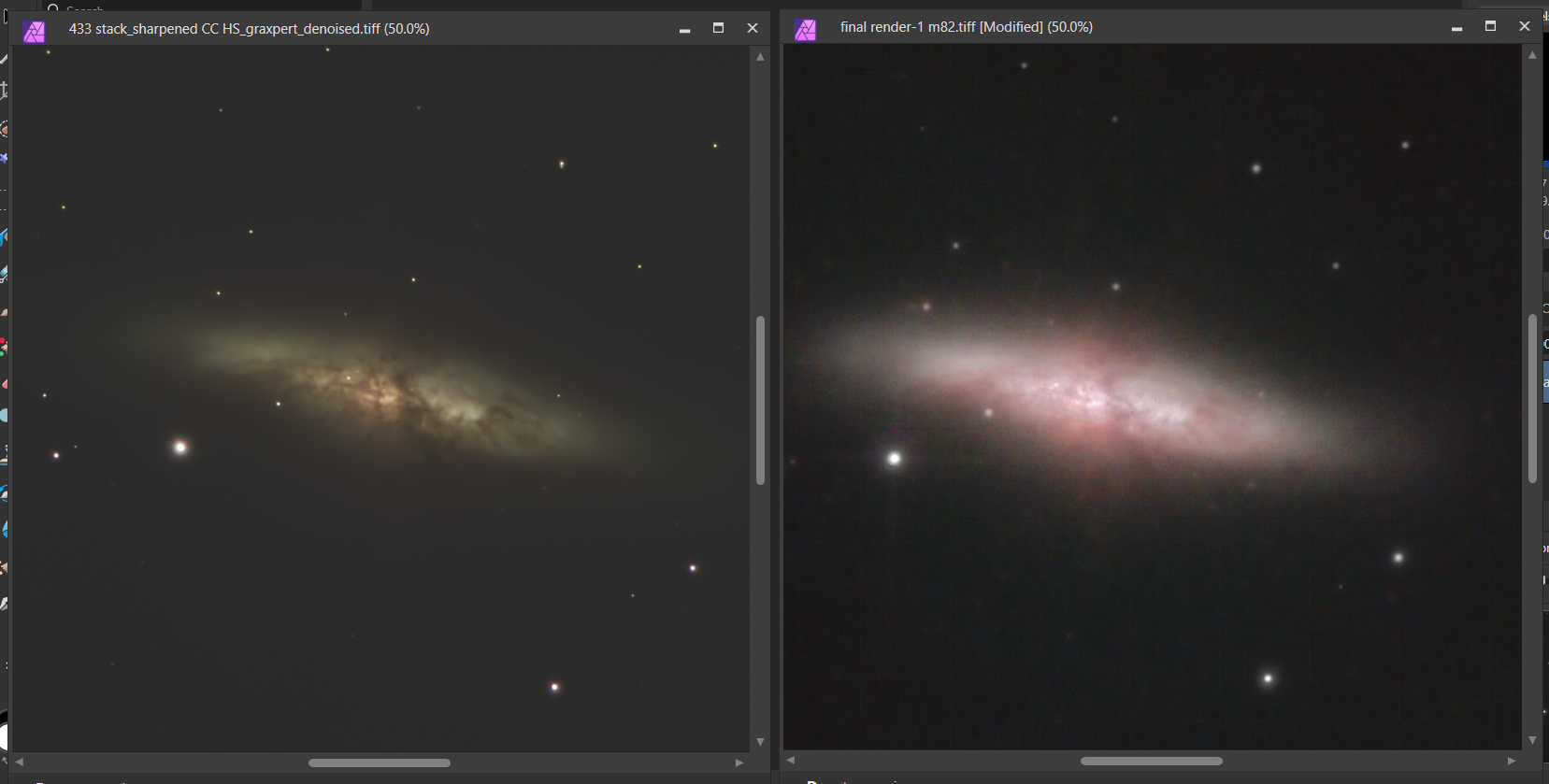
Task: Maximize the 433 stack_sharpened document window
Action: 718,28
